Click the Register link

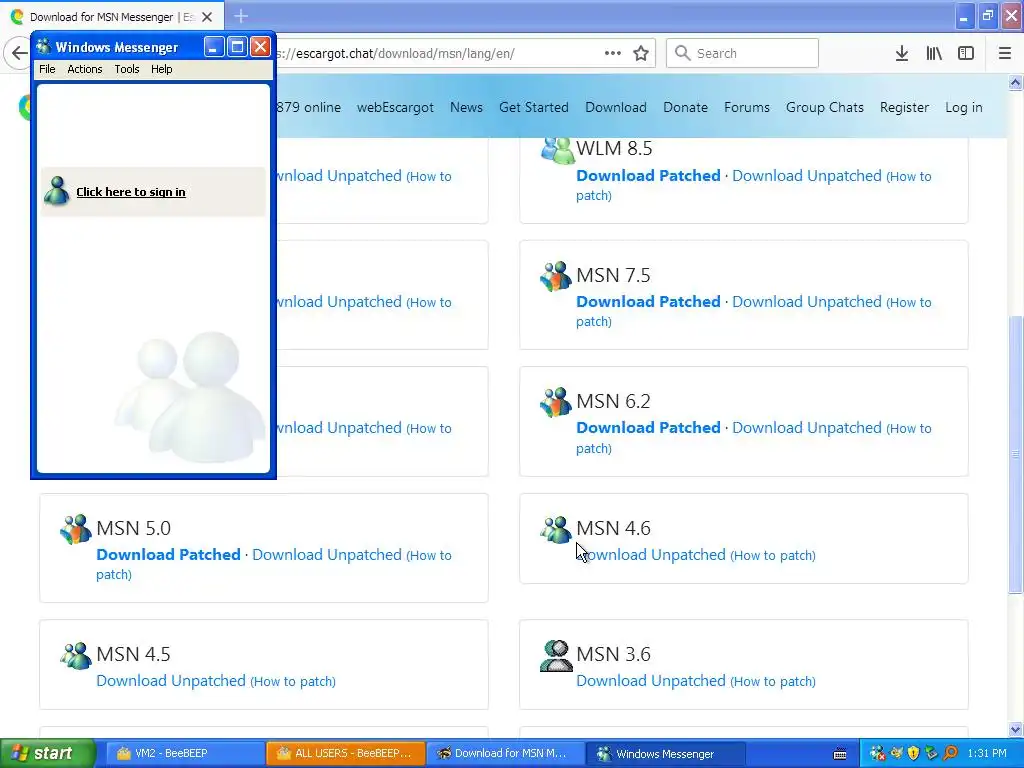[904, 107]
